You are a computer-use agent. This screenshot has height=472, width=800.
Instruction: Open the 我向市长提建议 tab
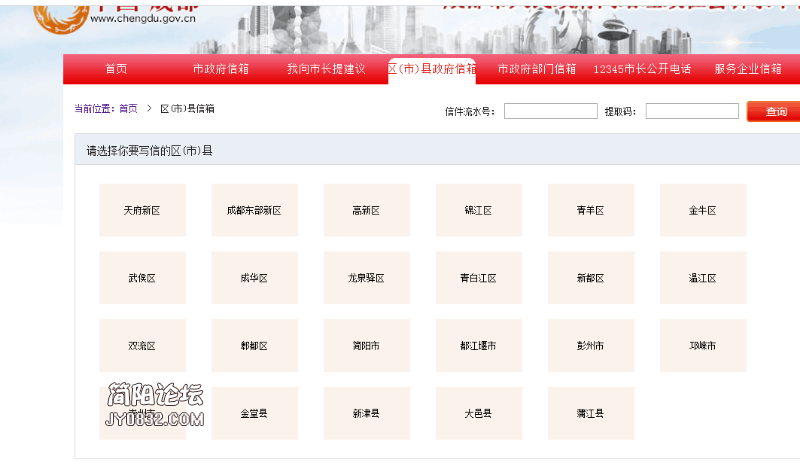click(326, 69)
